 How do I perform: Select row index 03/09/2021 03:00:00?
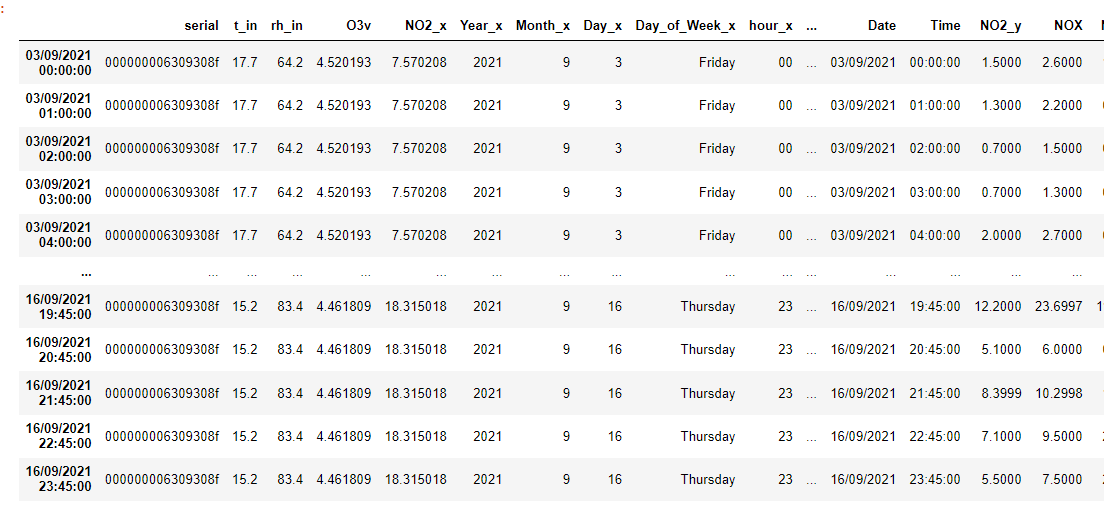58,192
